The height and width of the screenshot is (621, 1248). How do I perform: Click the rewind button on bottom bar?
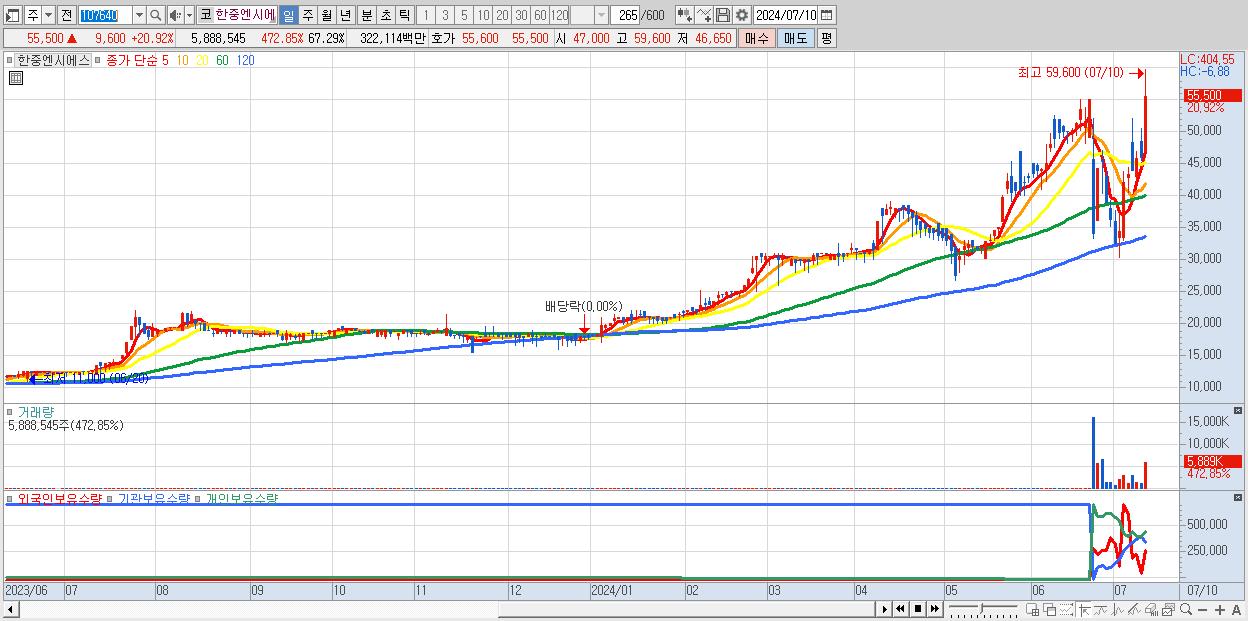click(x=900, y=609)
